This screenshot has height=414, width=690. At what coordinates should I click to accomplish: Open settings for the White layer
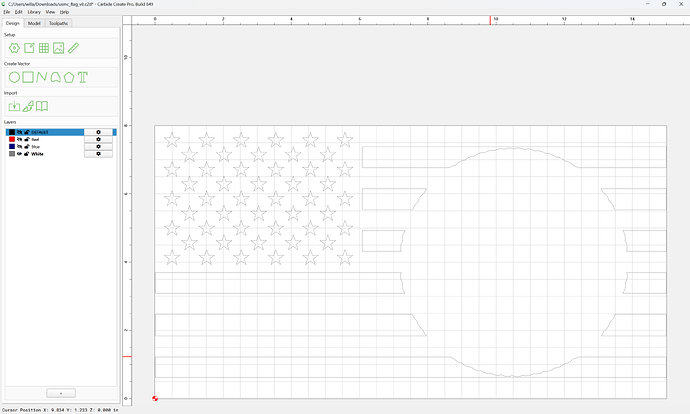click(98, 154)
